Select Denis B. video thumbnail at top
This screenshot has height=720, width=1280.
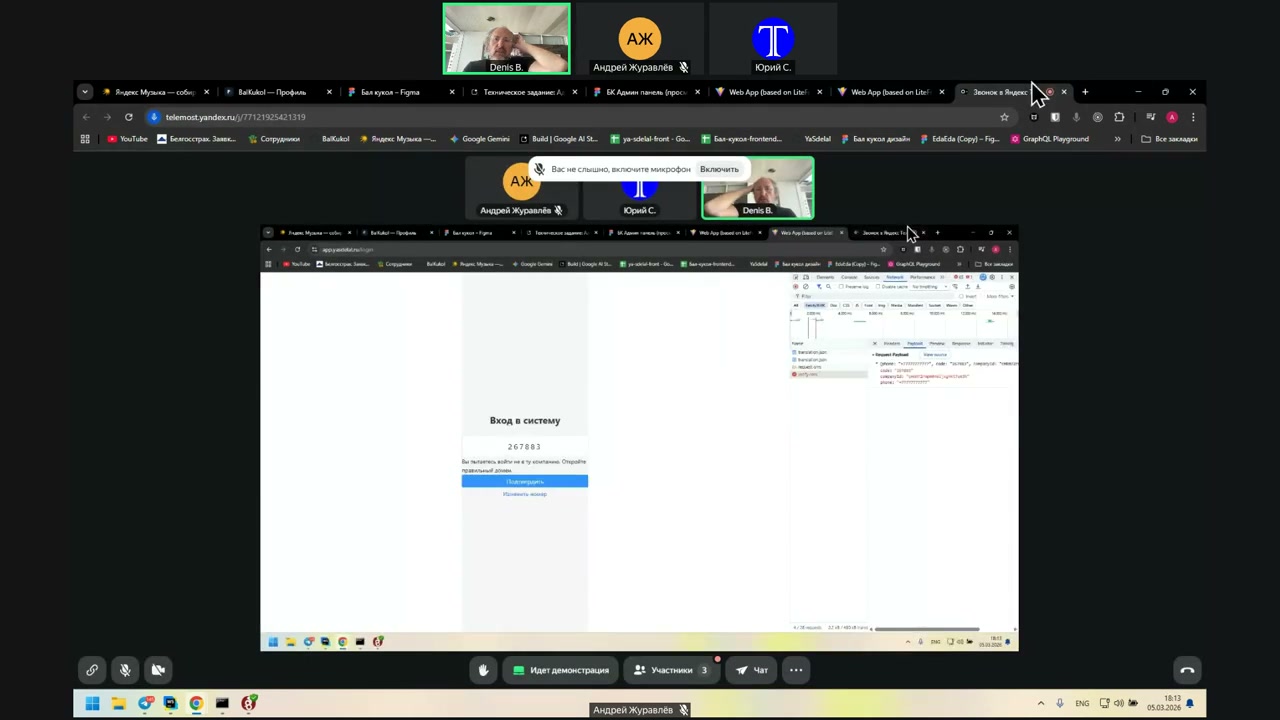coord(507,39)
